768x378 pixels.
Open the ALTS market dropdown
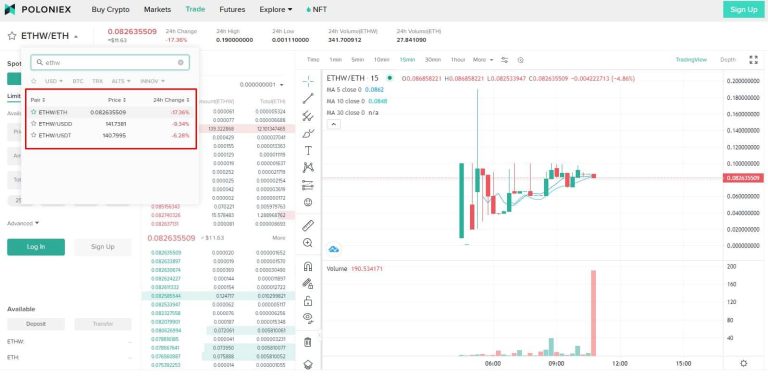click(x=121, y=81)
